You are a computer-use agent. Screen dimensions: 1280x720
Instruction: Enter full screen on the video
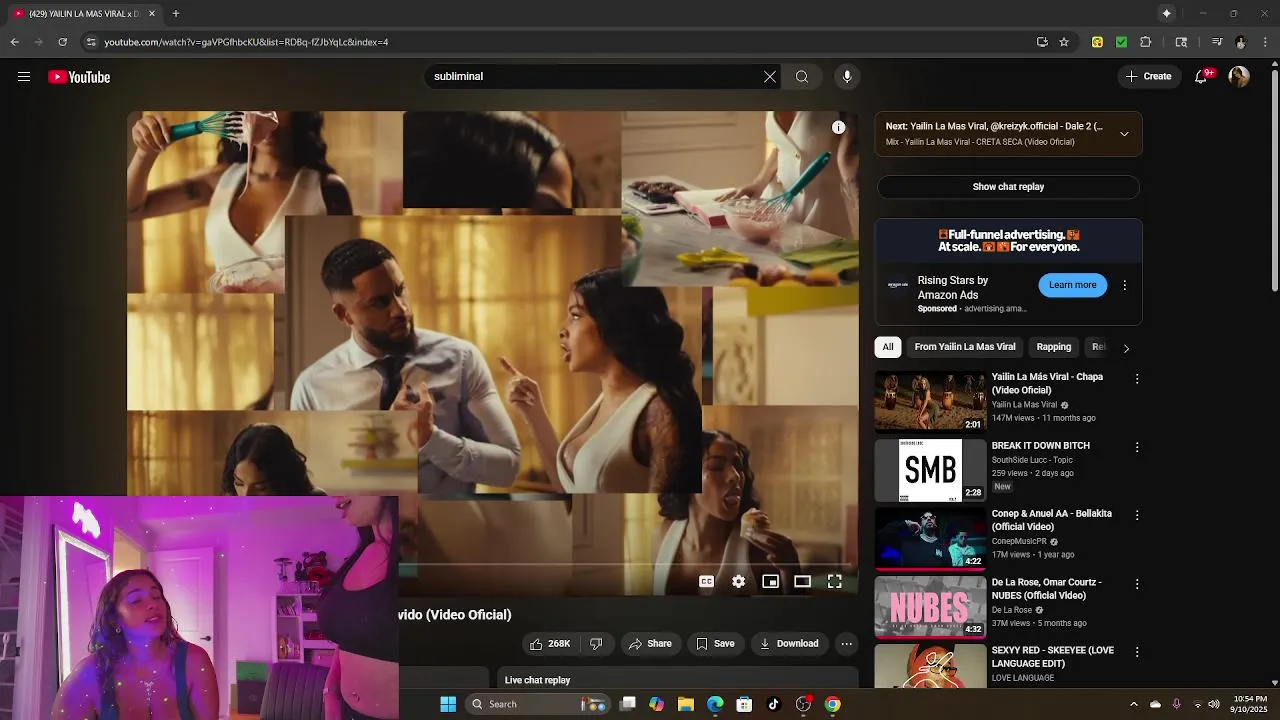pyautogui.click(x=835, y=582)
